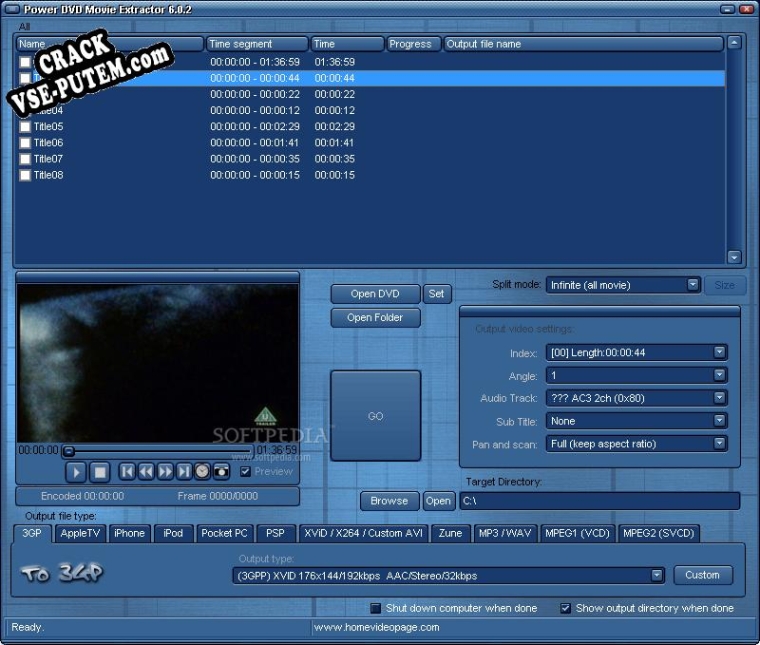760x645 pixels.
Task: Switch to the iPhone tab
Action: click(129, 533)
